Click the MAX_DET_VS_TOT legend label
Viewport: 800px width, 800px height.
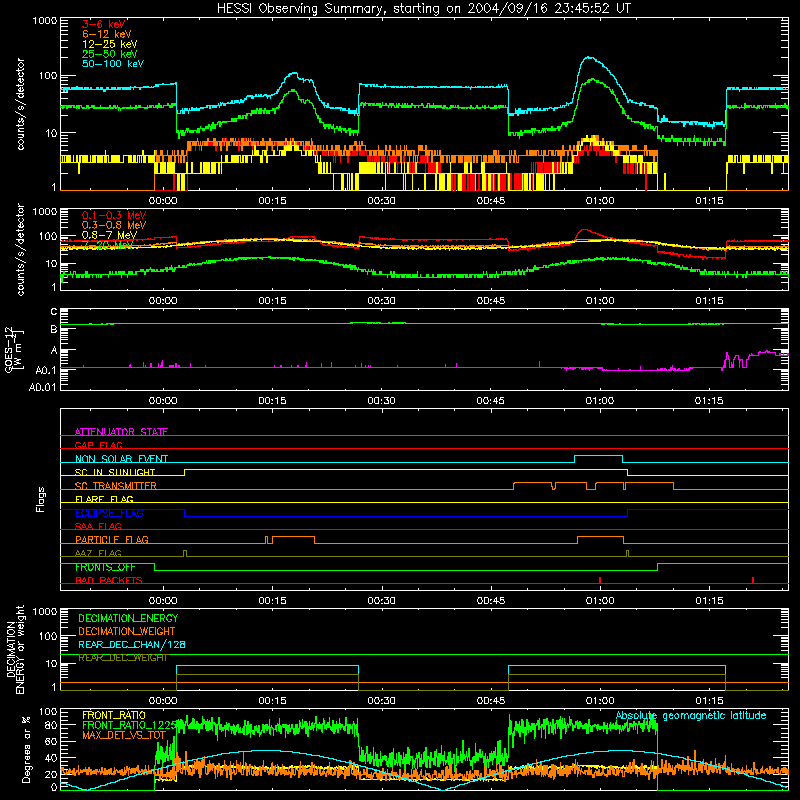(x=124, y=735)
